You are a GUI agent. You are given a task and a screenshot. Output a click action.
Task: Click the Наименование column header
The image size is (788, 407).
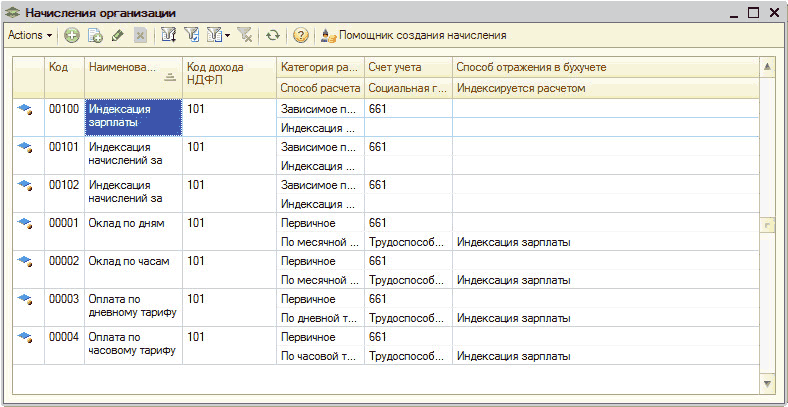[x=122, y=67]
